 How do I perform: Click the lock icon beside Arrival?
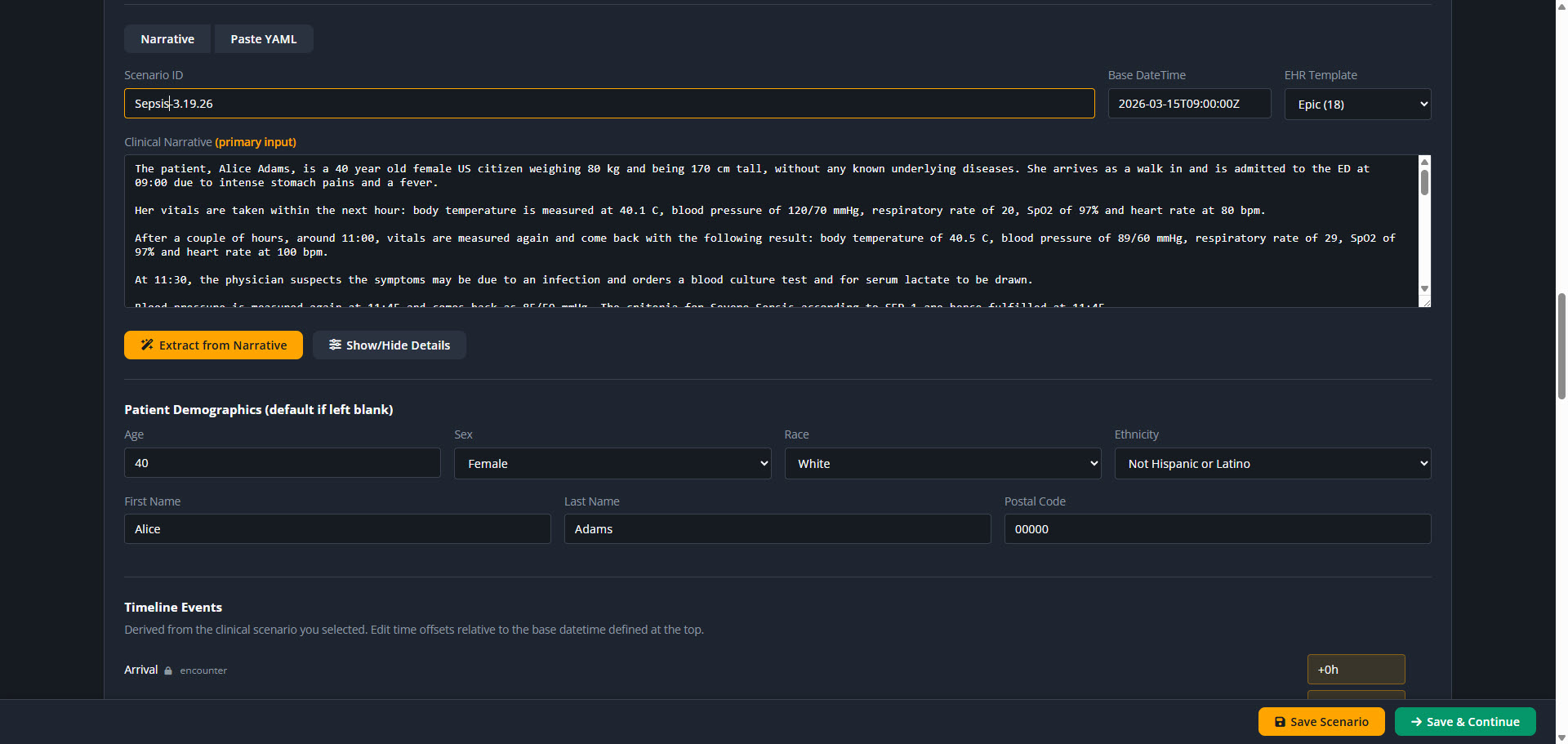(168, 670)
